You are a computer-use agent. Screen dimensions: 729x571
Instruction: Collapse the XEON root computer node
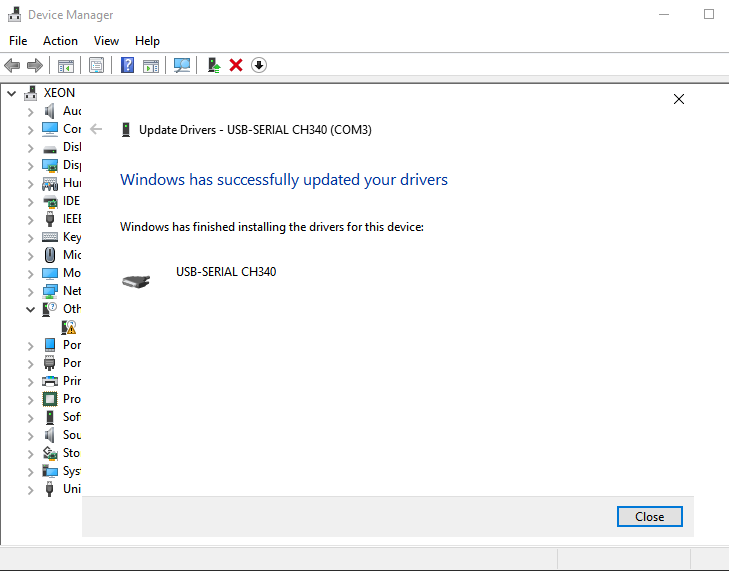(12, 93)
